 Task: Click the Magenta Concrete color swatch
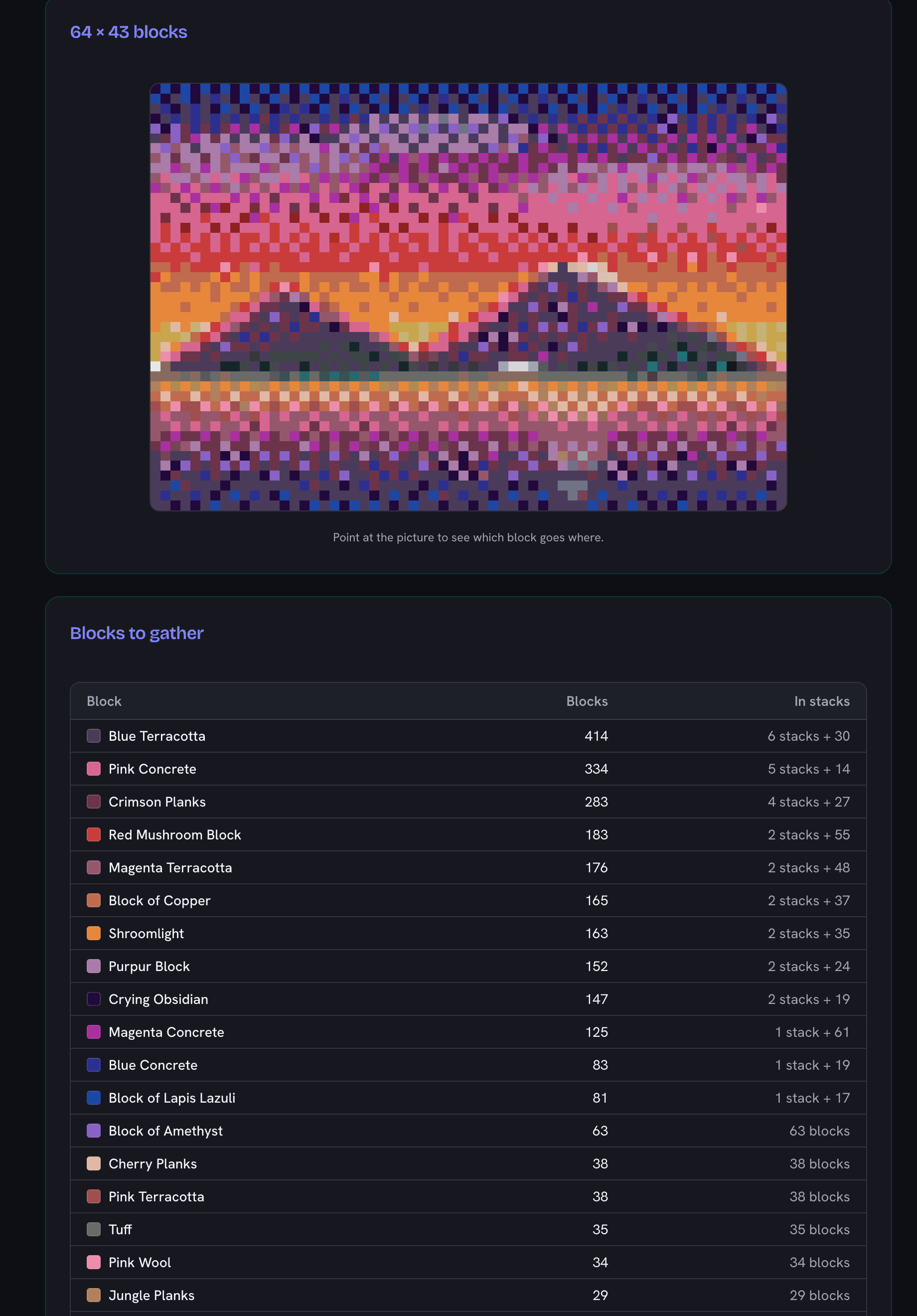(93, 1032)
